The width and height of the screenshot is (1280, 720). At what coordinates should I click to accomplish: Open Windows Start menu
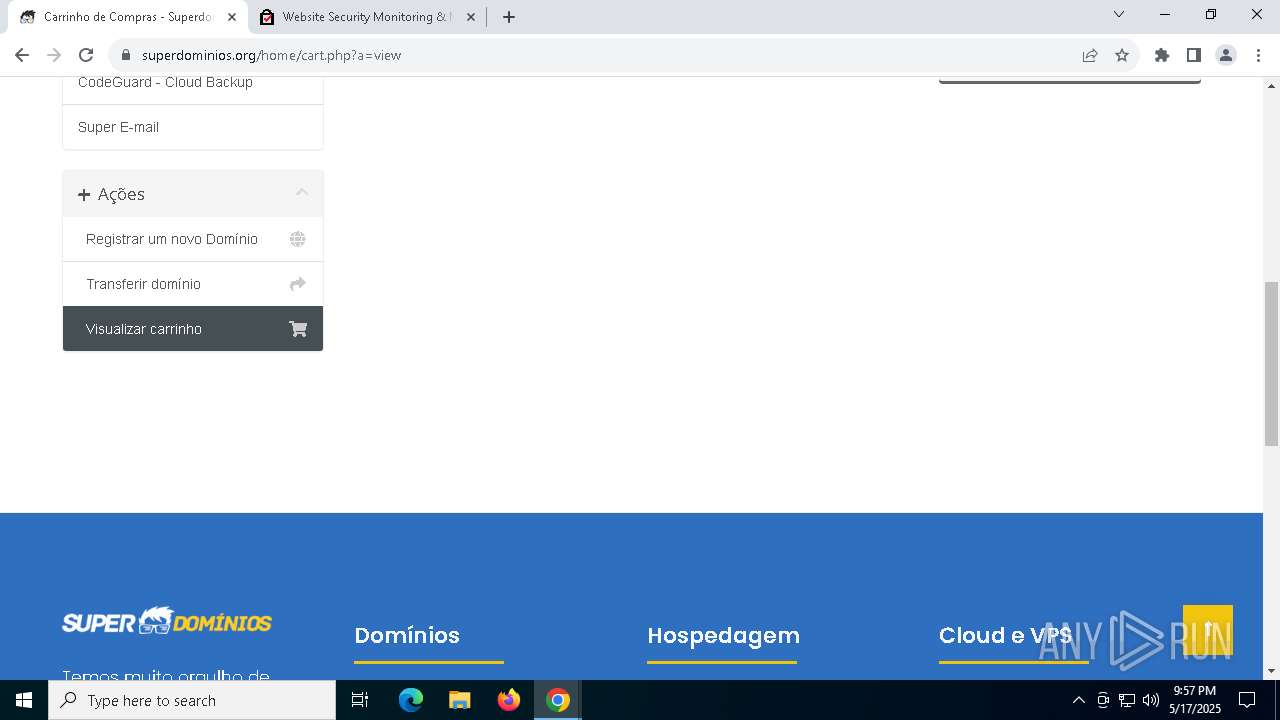(24, 700)
